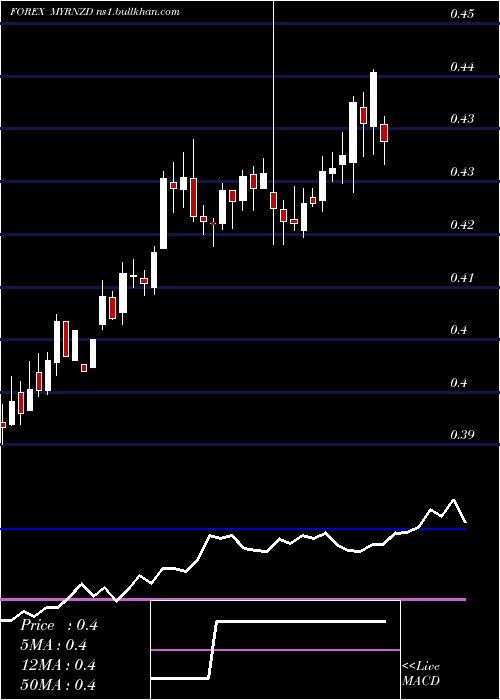Viewport: 500px width, 700px height.
Task: Click the 0.45 price axis label
Action: (x=462, y=14)
